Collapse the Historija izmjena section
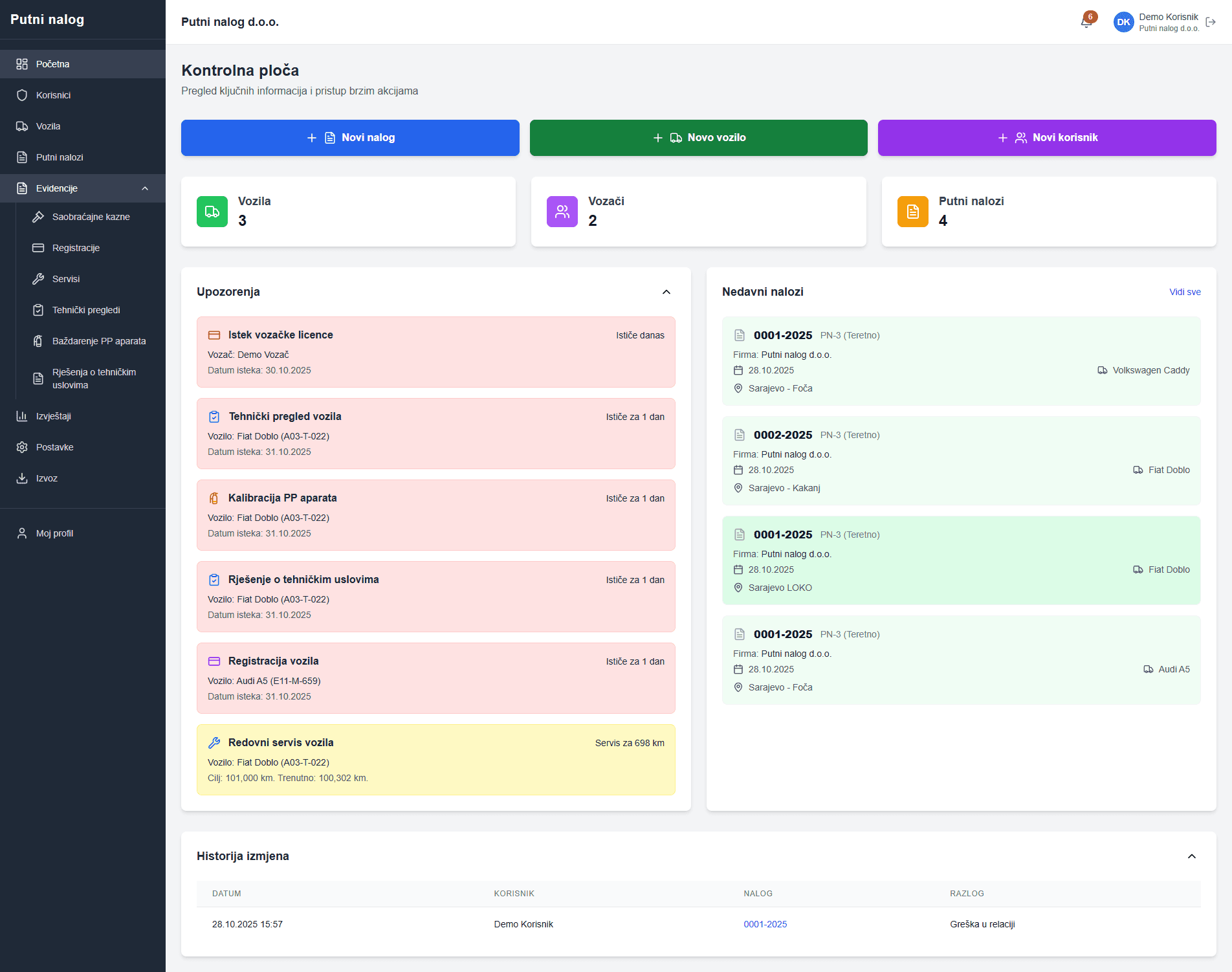1232x972 pixels. click(x=1191, y=856)
